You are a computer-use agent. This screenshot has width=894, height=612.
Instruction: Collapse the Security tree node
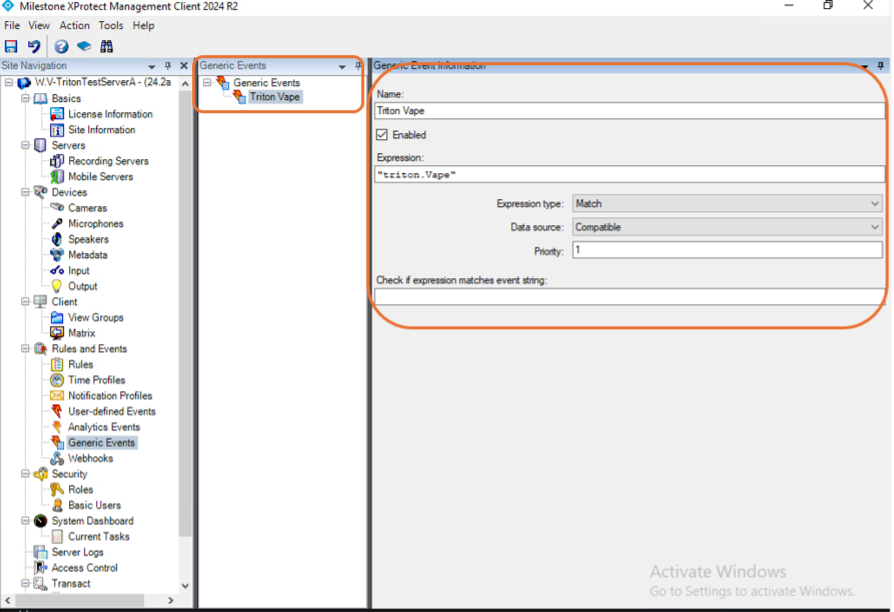click(25, 473)
